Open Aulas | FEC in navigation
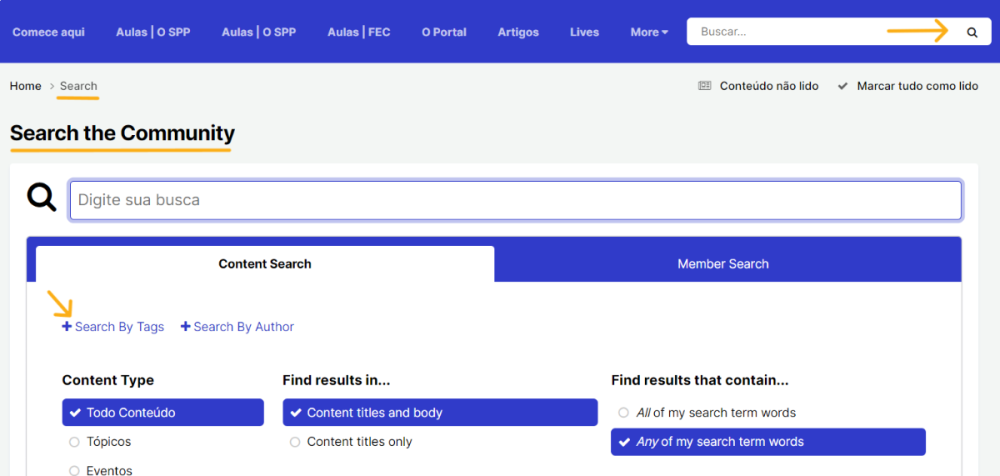This screenshot has height=476, width=1000. tap(358, 32)
